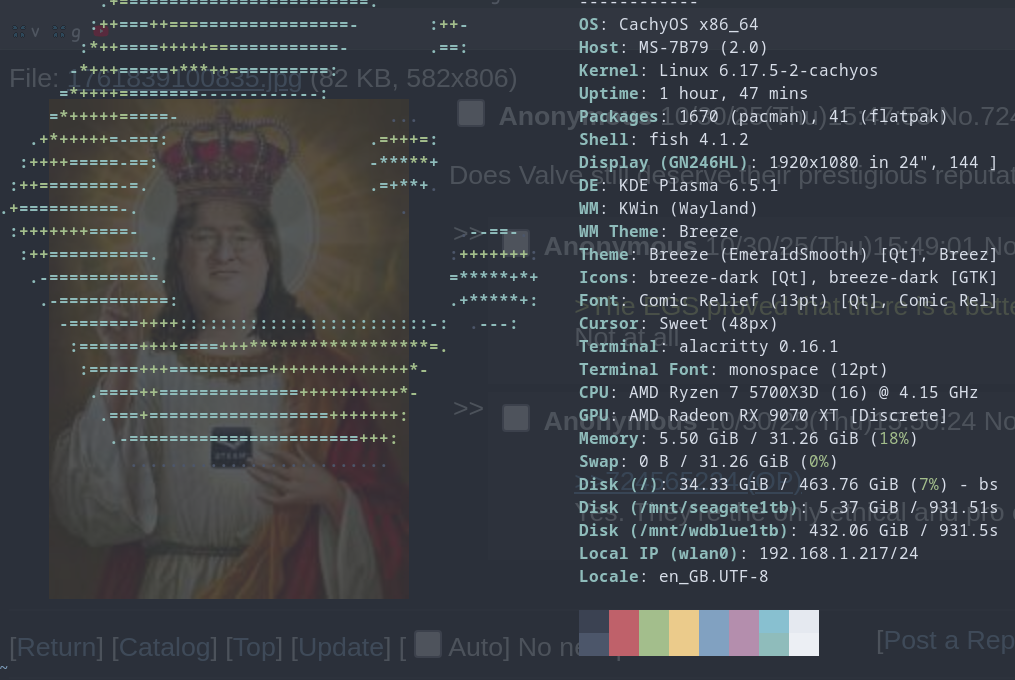Open the /g/ board clover icon in browser

(59, 31)
